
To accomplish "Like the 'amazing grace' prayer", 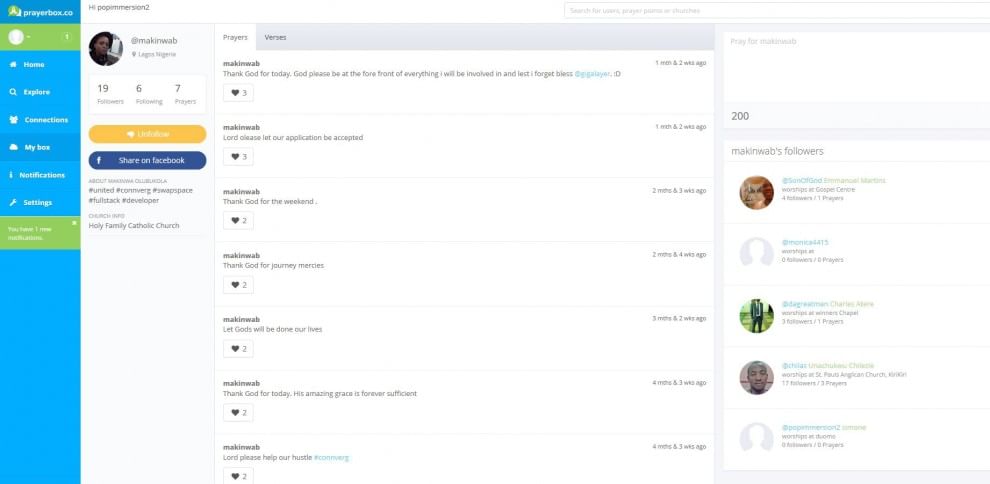I will [238, 413].
